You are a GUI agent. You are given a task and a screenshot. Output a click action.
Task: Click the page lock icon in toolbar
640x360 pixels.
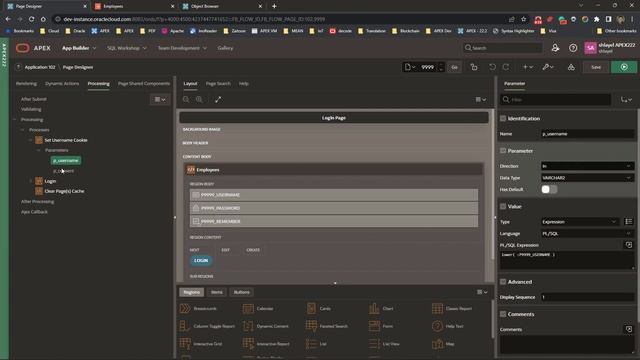tap(474, 67)
